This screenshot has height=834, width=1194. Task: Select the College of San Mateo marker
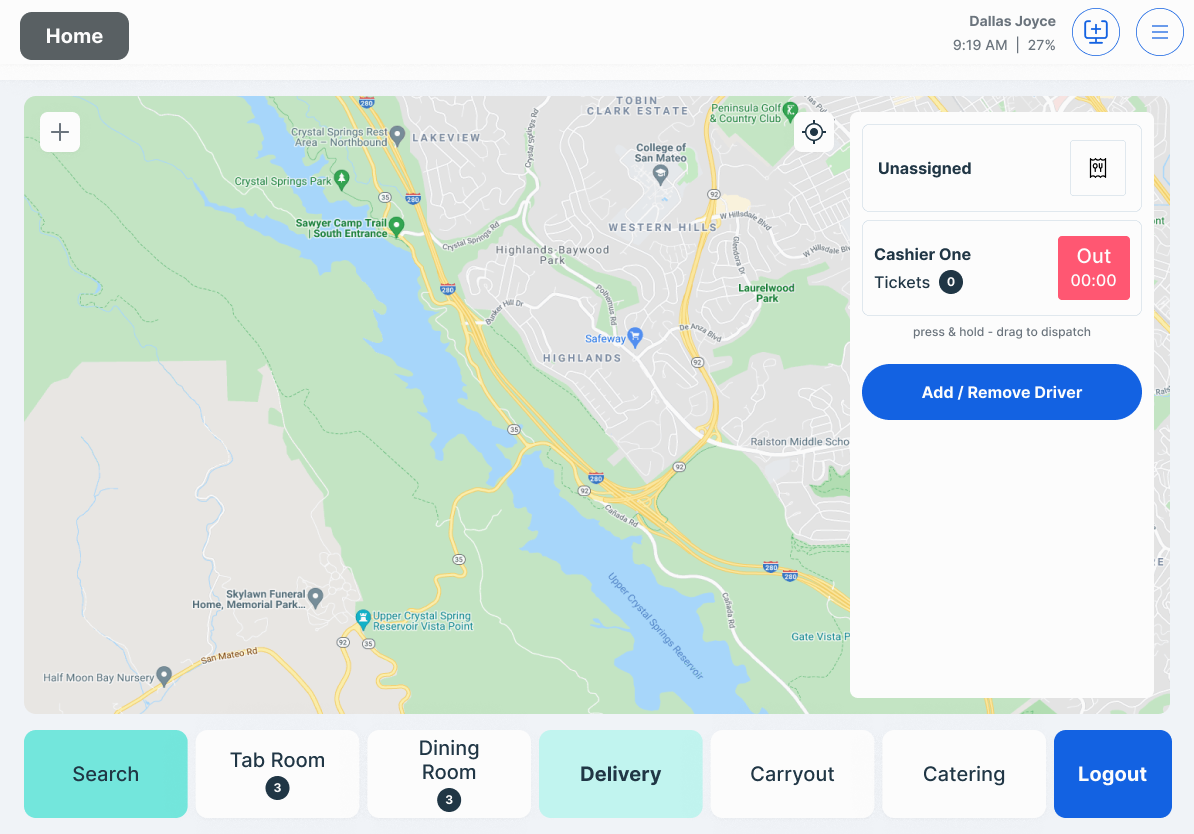[660, 175]
